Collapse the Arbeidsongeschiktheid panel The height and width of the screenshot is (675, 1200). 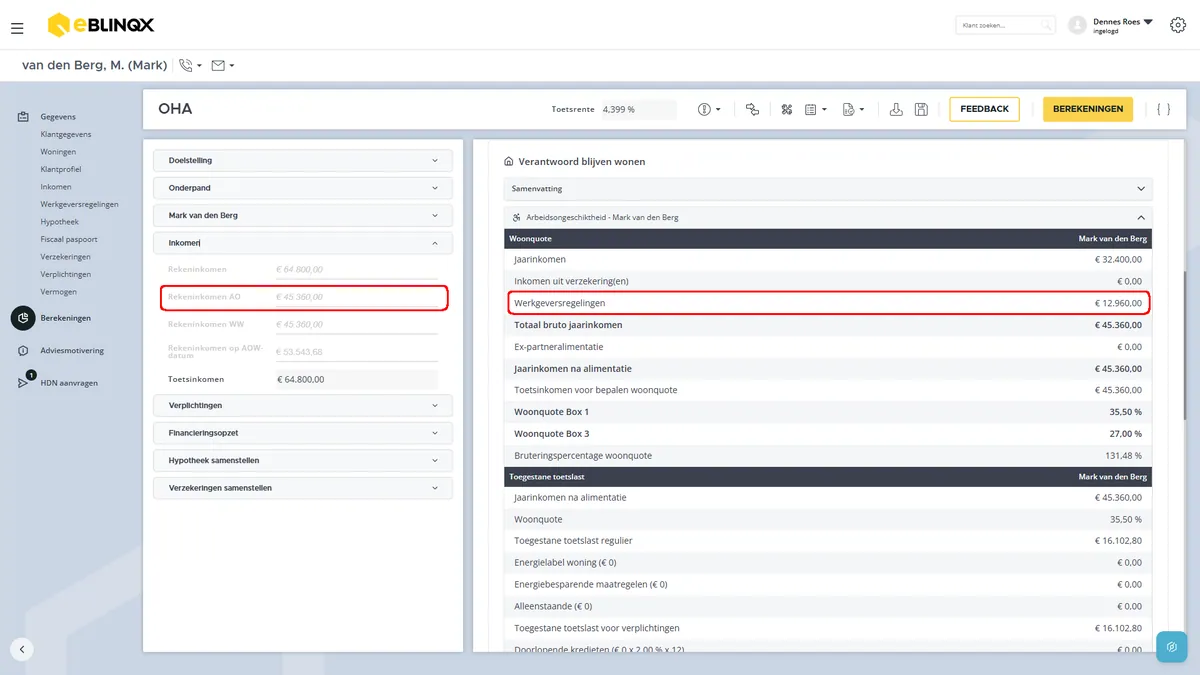click(828, 217)
